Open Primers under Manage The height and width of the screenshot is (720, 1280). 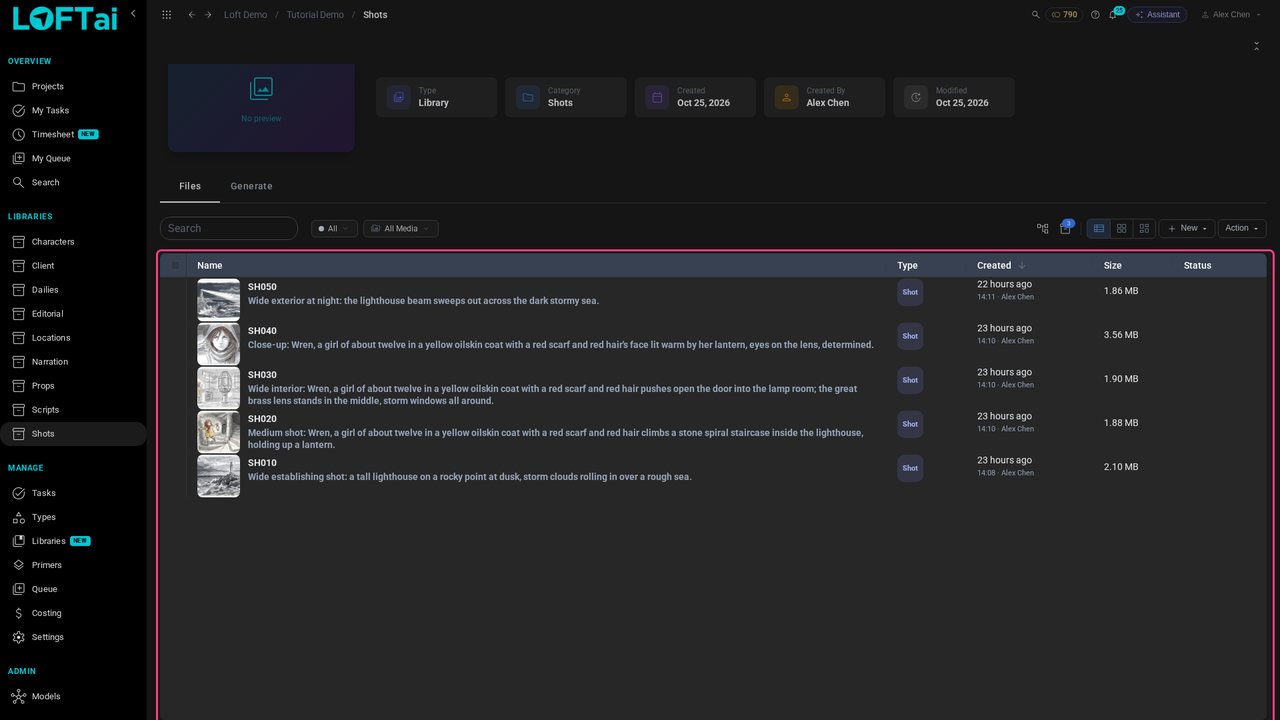73,565
